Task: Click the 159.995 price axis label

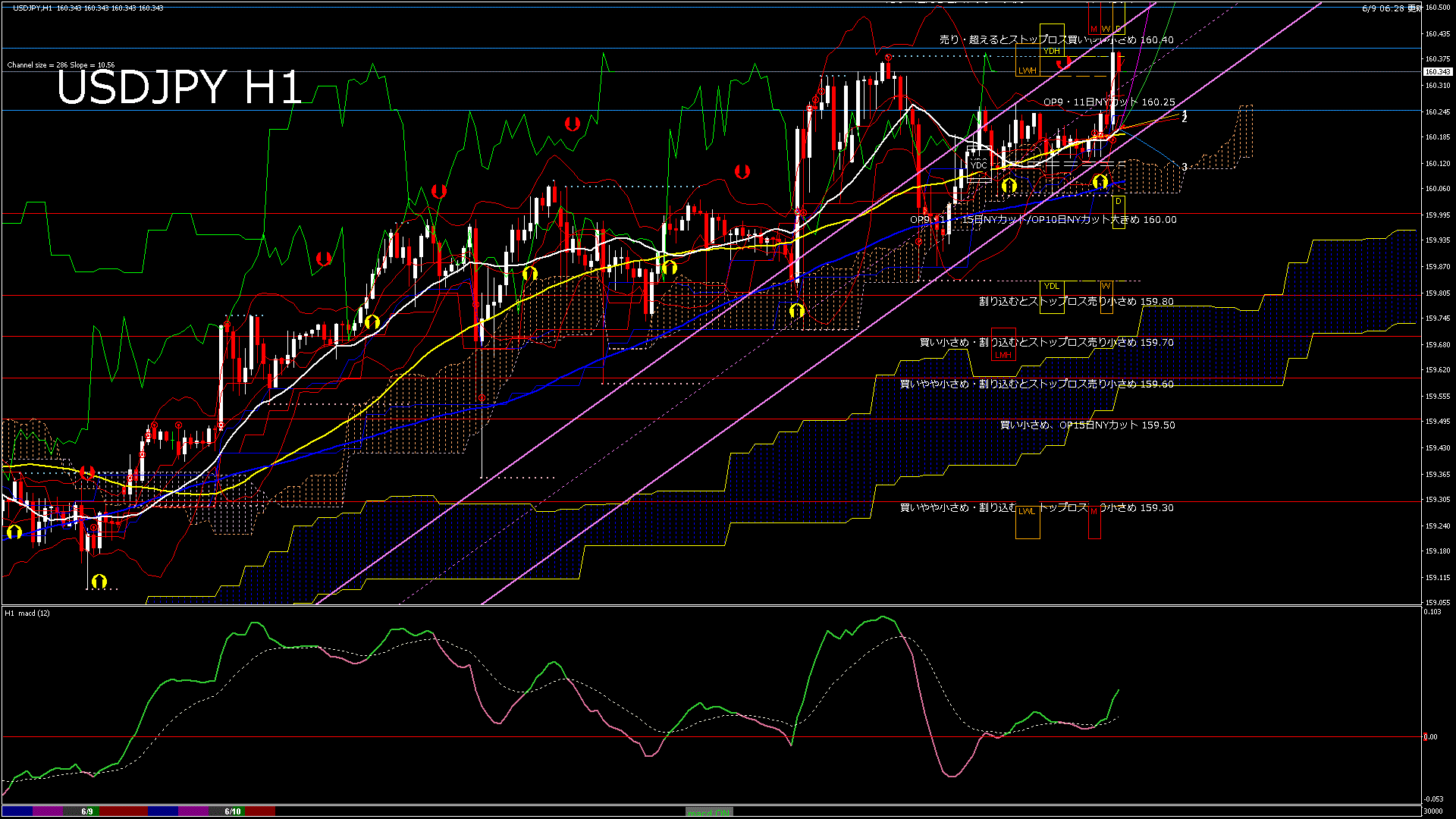Action: pyautogui.click(x=1438, y=215)
